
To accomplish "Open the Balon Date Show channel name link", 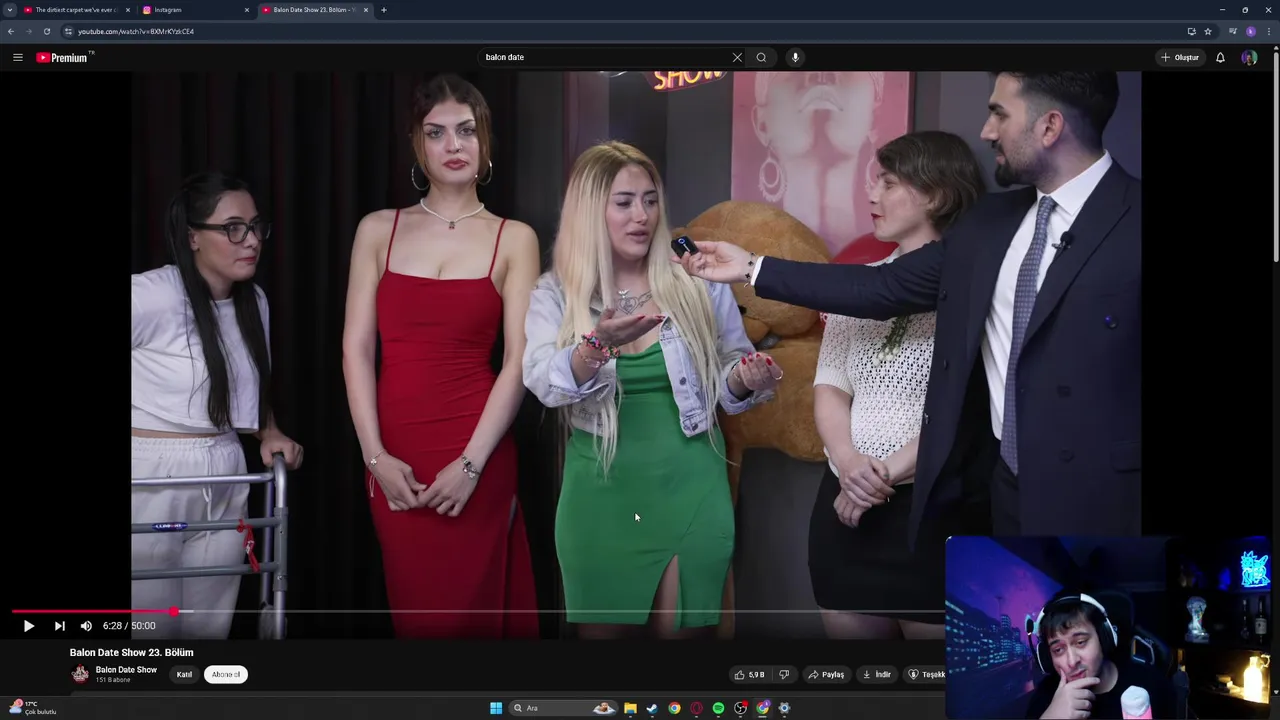I will tap(126, 670).
